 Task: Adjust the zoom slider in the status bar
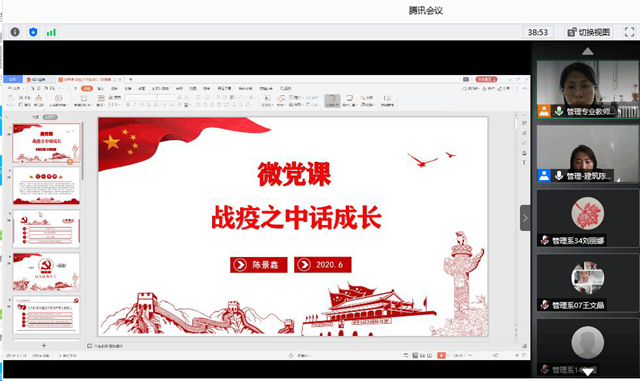494,355
